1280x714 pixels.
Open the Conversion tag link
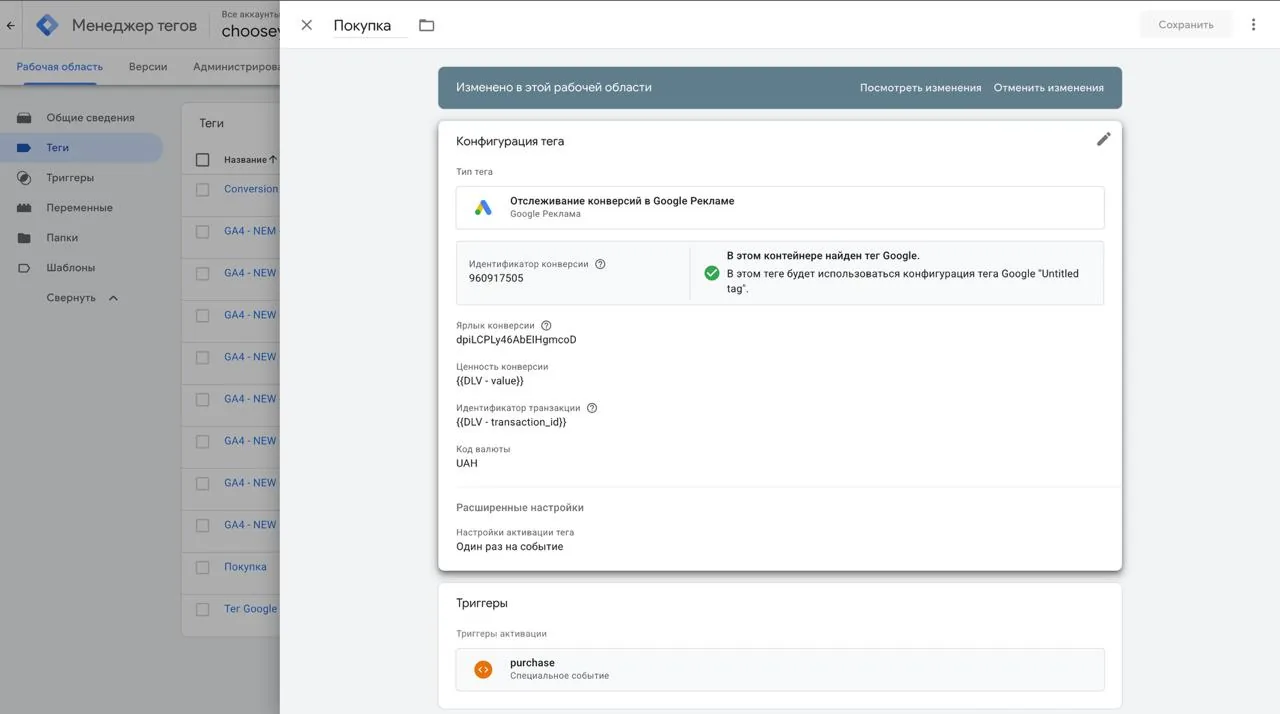pyautogui.click(x=251, y=189)
